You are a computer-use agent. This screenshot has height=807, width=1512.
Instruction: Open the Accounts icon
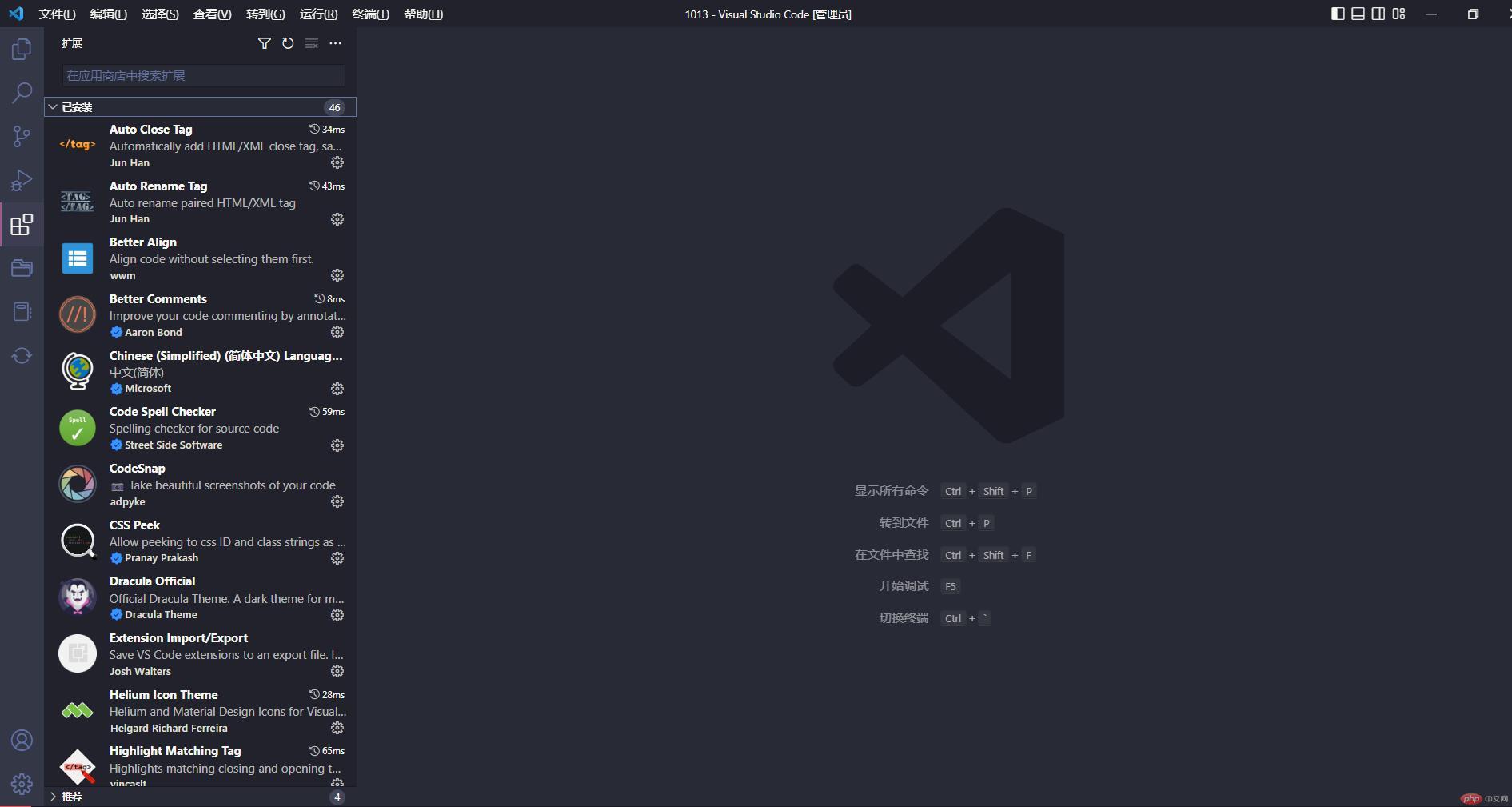(22, 741)
